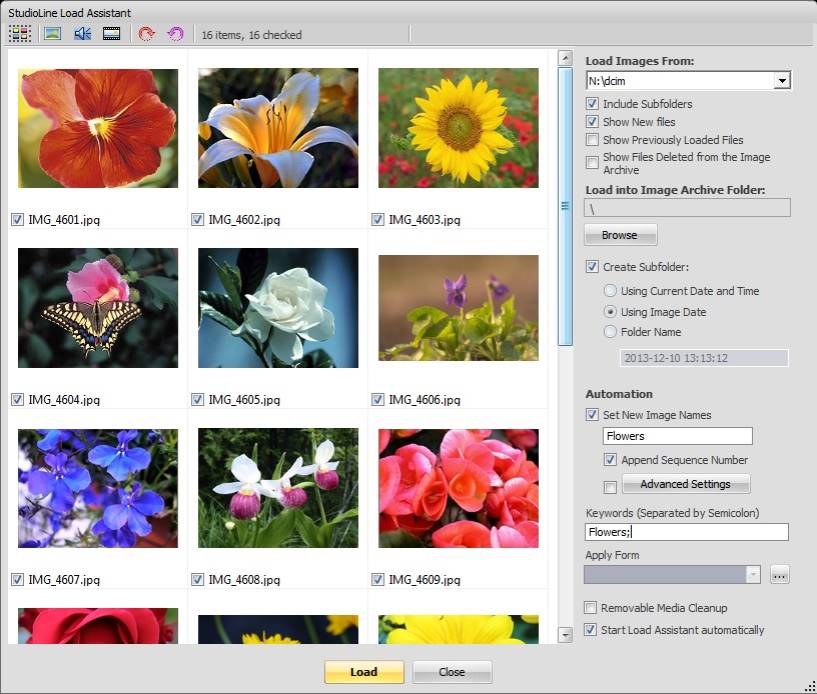Select the butterfly thumbnail IMG_4604
Screen dimensions: 817x694
click(98, 308)
